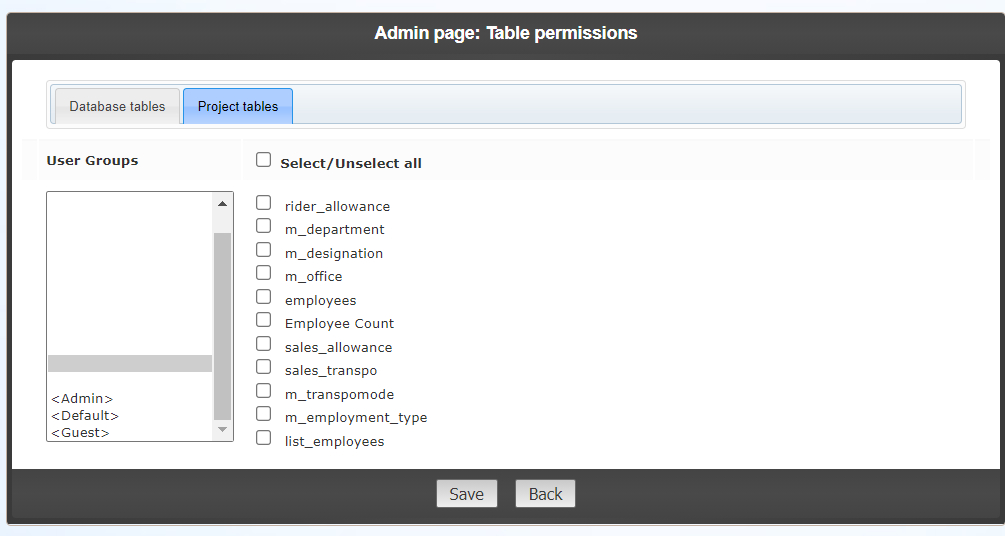Toggle the m_office checkbox
The width and height of the screenshot is (1005, 536).
click(x=264, y=273)
